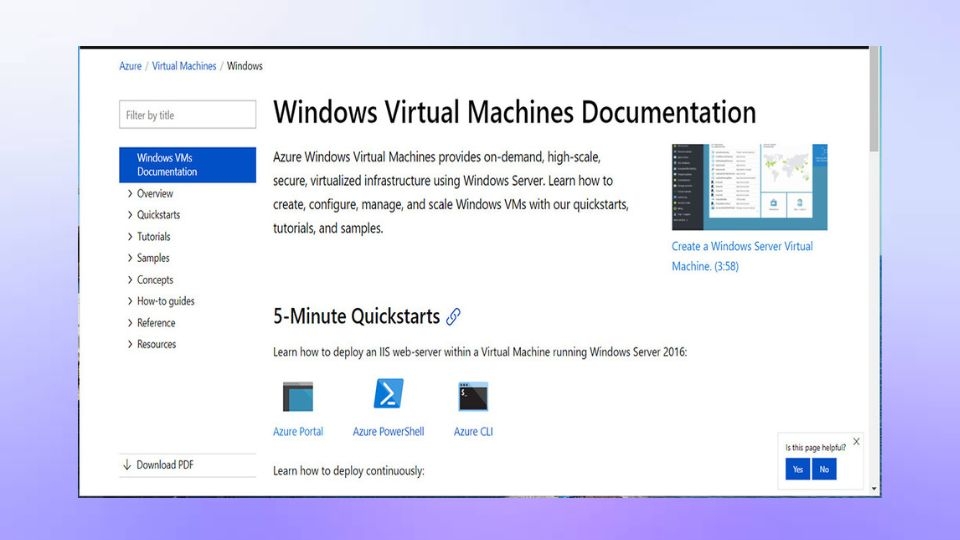
Task: Click the Azure Portal quickstart icon
Action: [298, 397]
